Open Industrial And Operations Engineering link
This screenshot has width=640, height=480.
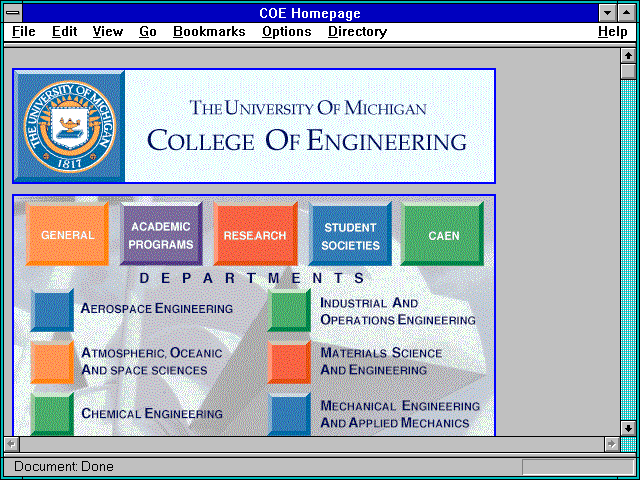tap(398, 311)
